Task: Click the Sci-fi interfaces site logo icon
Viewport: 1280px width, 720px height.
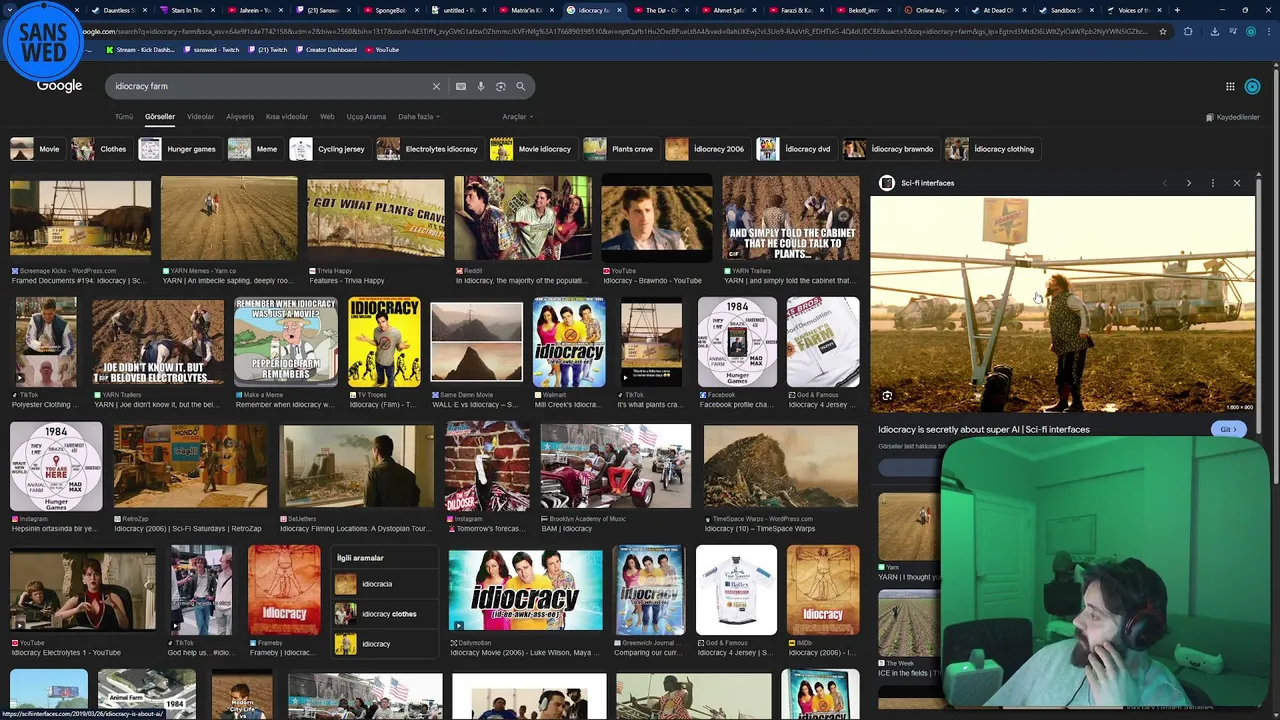Action: tap(886, 183)
